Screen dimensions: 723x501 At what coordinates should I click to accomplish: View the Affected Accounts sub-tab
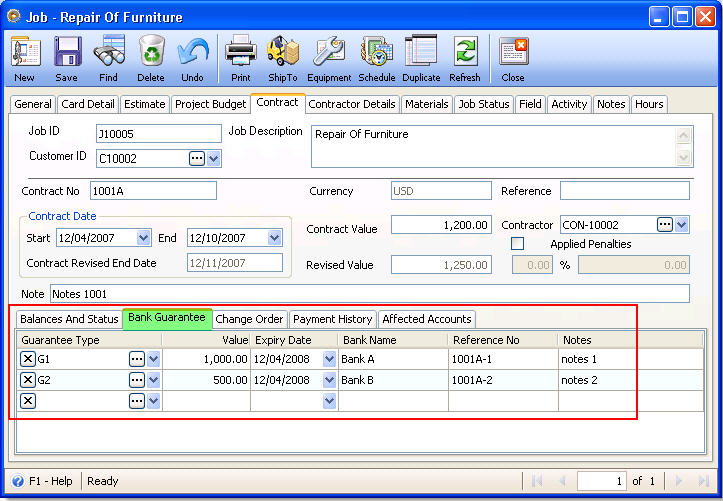tap(427, 319)
